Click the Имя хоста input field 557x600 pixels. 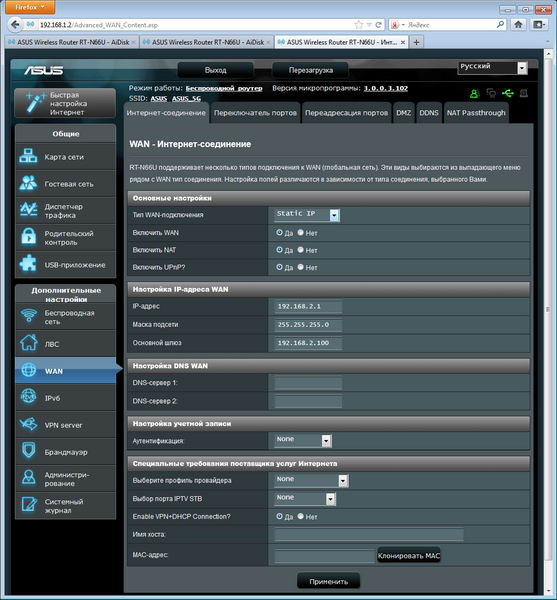click(x=369, y=535)
